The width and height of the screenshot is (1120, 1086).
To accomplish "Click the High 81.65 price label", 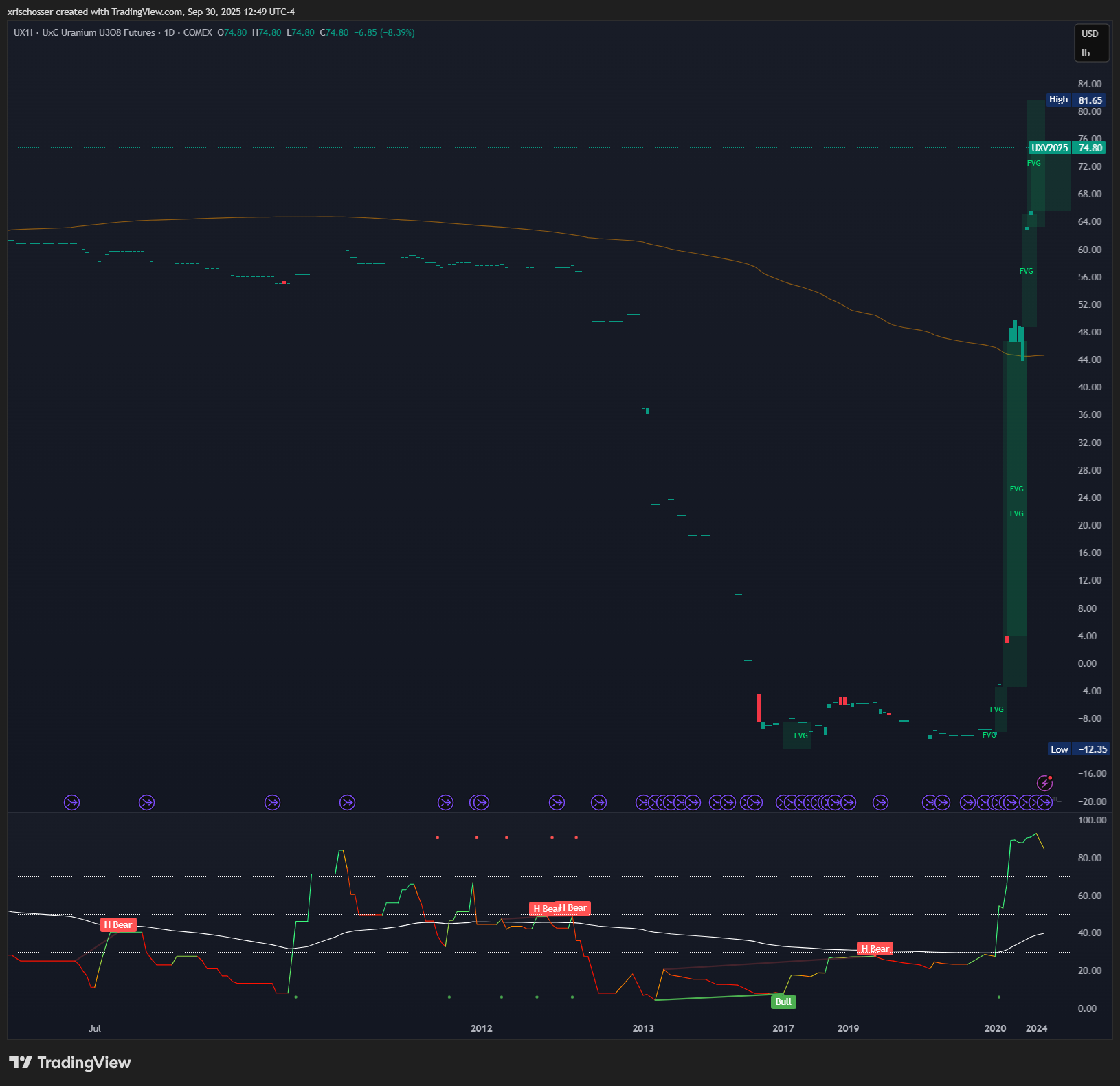I will tap(1076, 100).
